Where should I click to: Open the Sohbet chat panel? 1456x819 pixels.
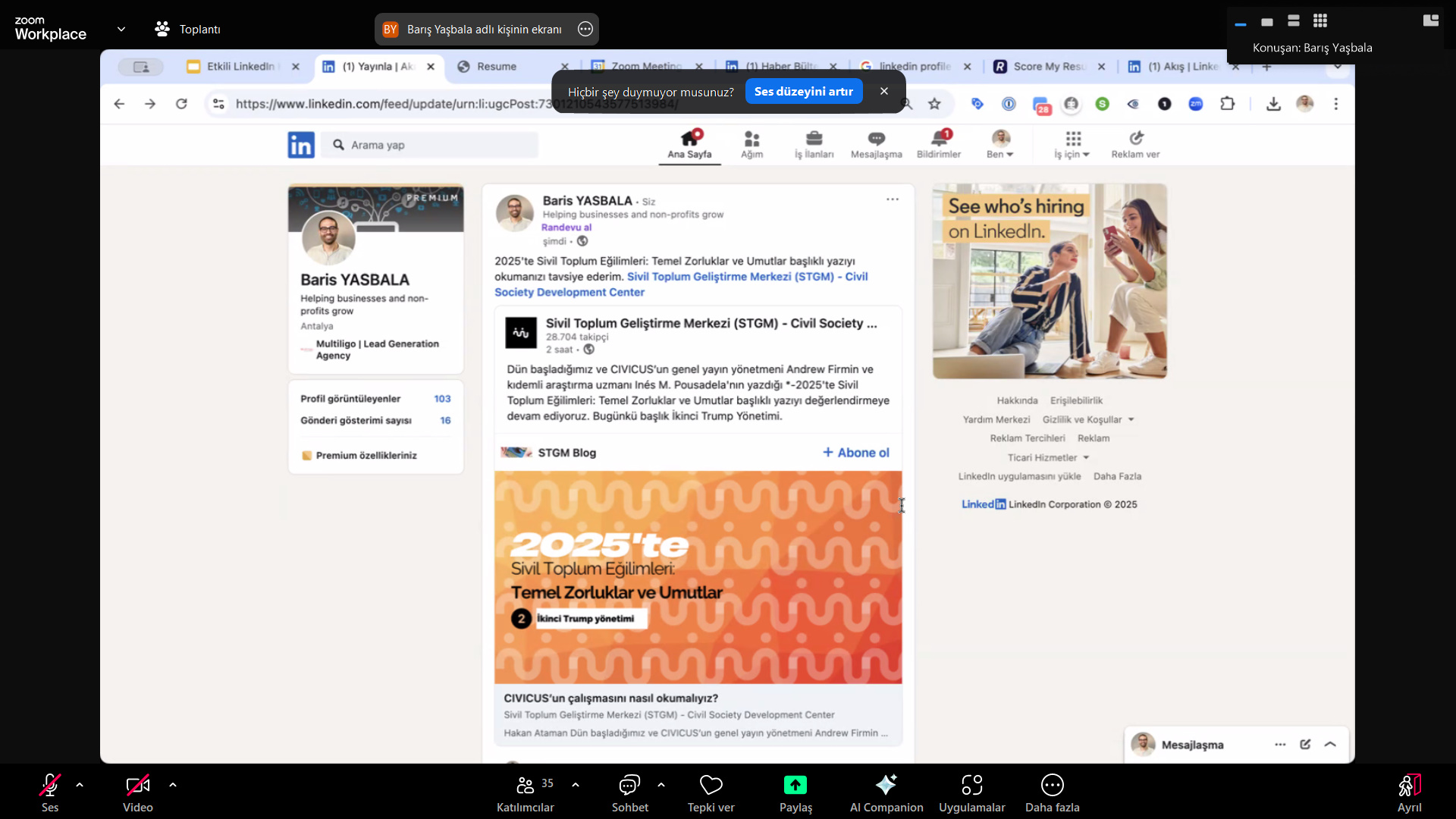(x=630, y=792)
